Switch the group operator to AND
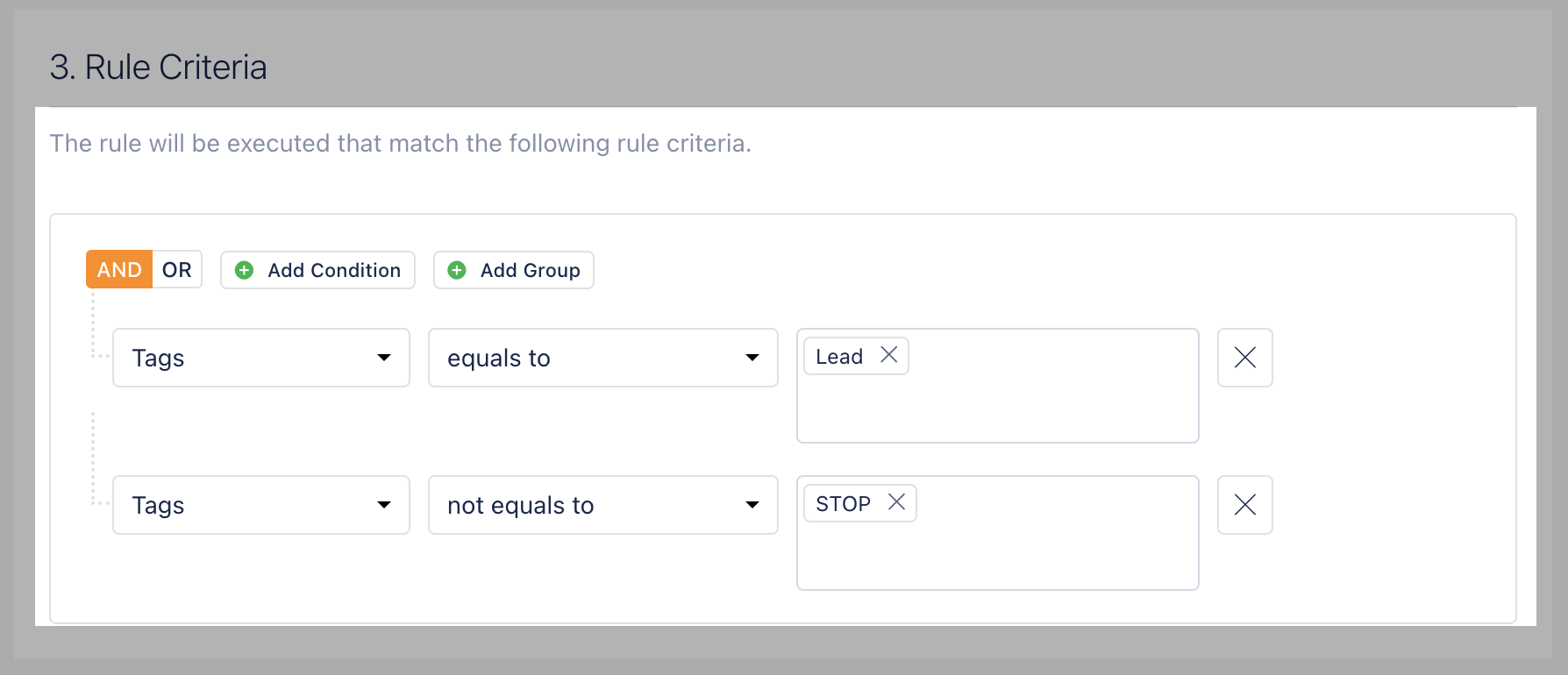The image size is (1568, 675). click(119, 270)
